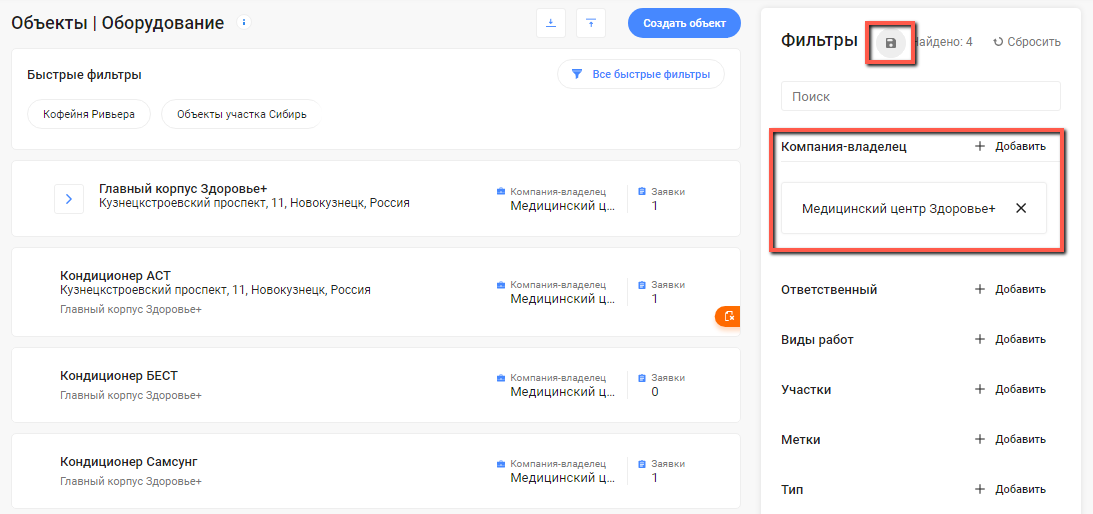Click the save filter disk icon

tap(890, 43)
